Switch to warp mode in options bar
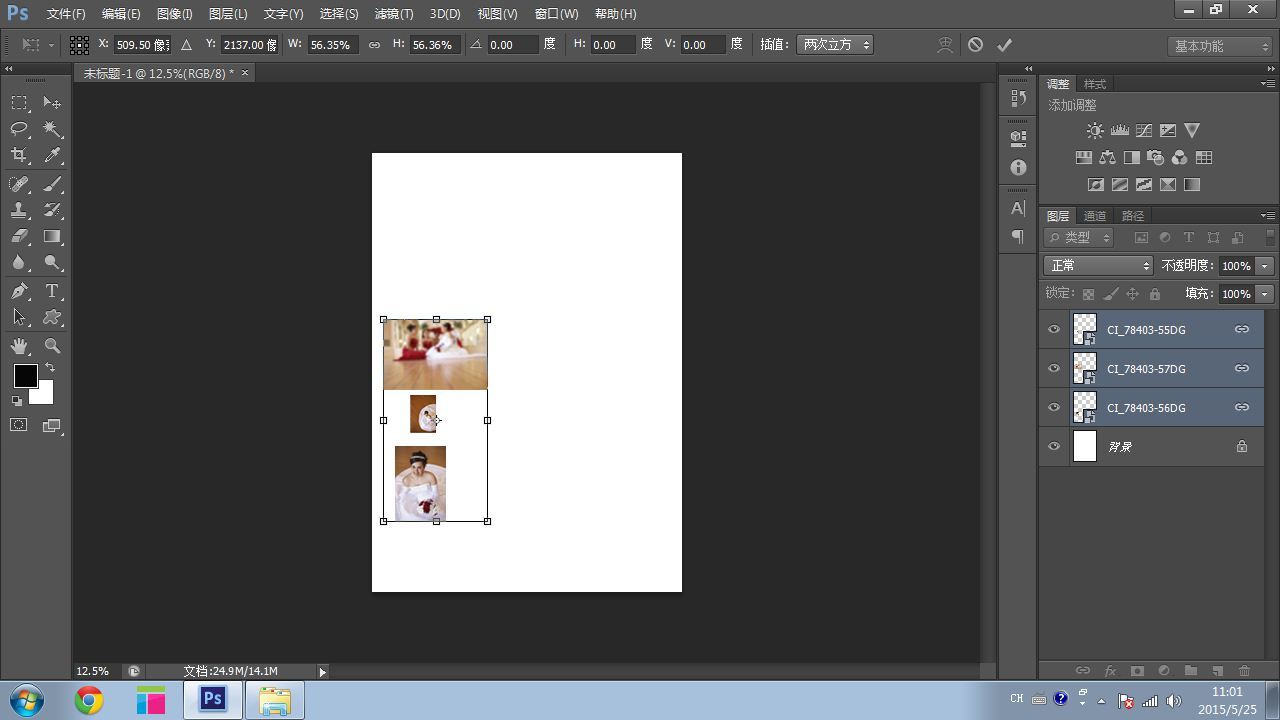Image resolution: width=1280 pixels, height=720 pixels. 945,44
